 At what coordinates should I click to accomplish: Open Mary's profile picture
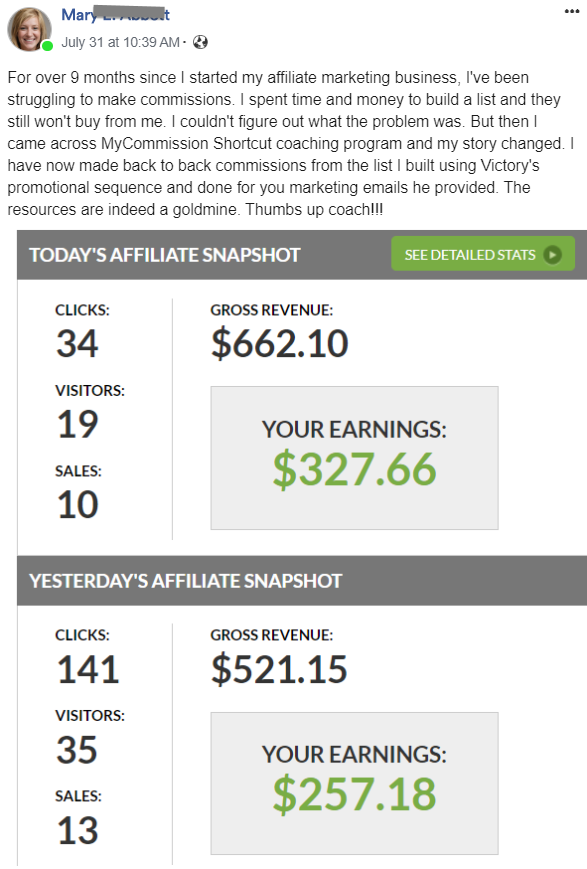click(29, 29)
